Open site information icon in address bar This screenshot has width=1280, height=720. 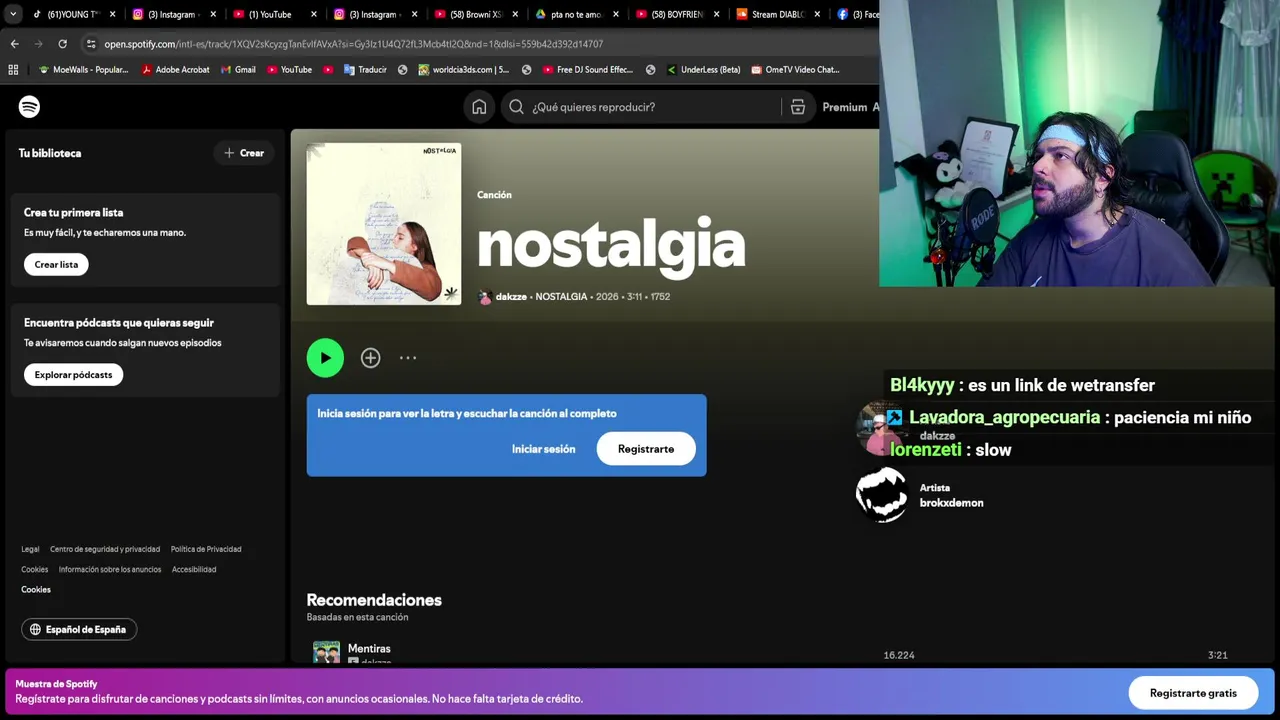click(x=91, y=44)
